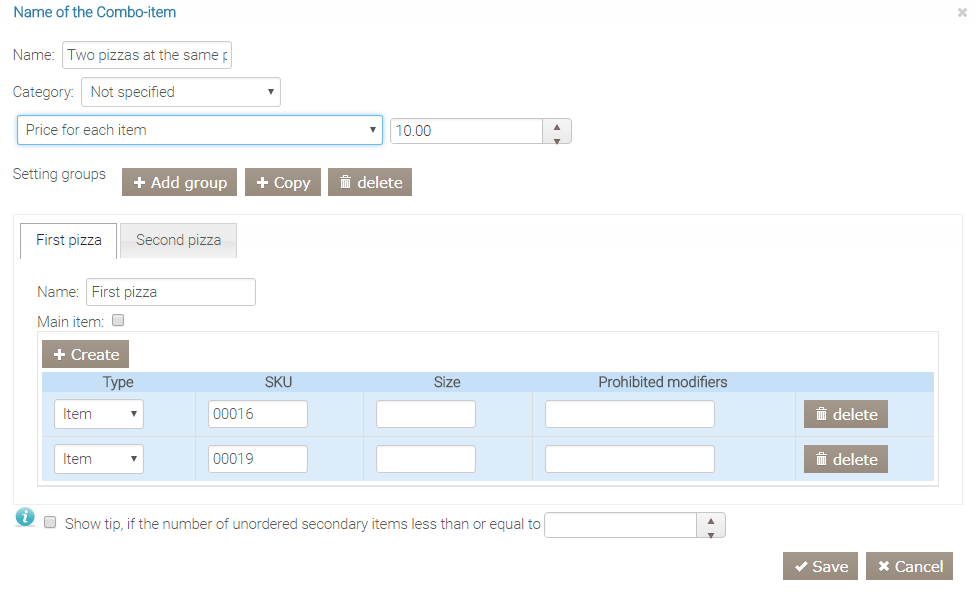Close the Combo-item dialog with the X

point(962,13)
